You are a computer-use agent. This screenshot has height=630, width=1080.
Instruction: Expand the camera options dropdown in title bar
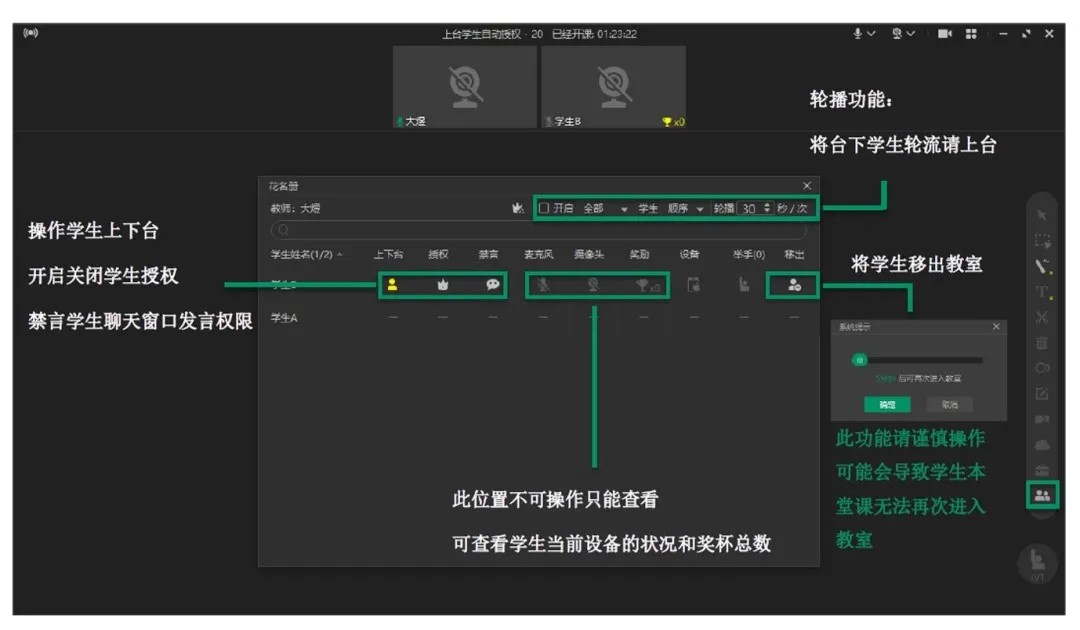911,34
